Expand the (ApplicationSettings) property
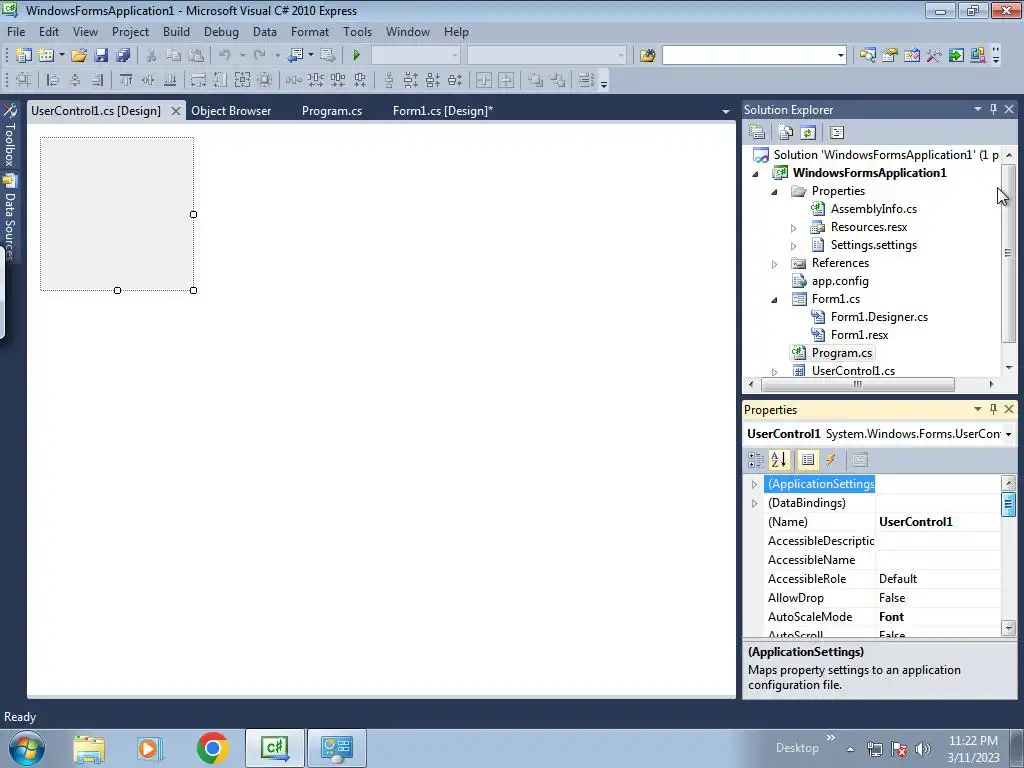1024x768 pixels. tap(754, 485)
